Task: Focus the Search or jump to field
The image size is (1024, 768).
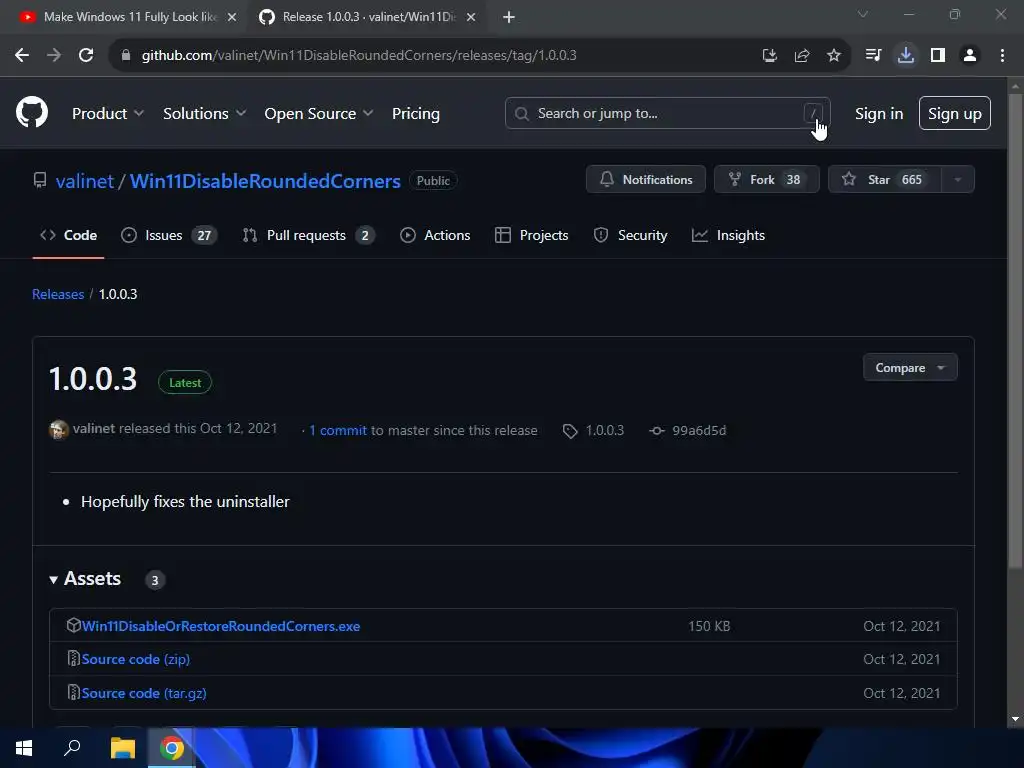Action: click(667, 113)
